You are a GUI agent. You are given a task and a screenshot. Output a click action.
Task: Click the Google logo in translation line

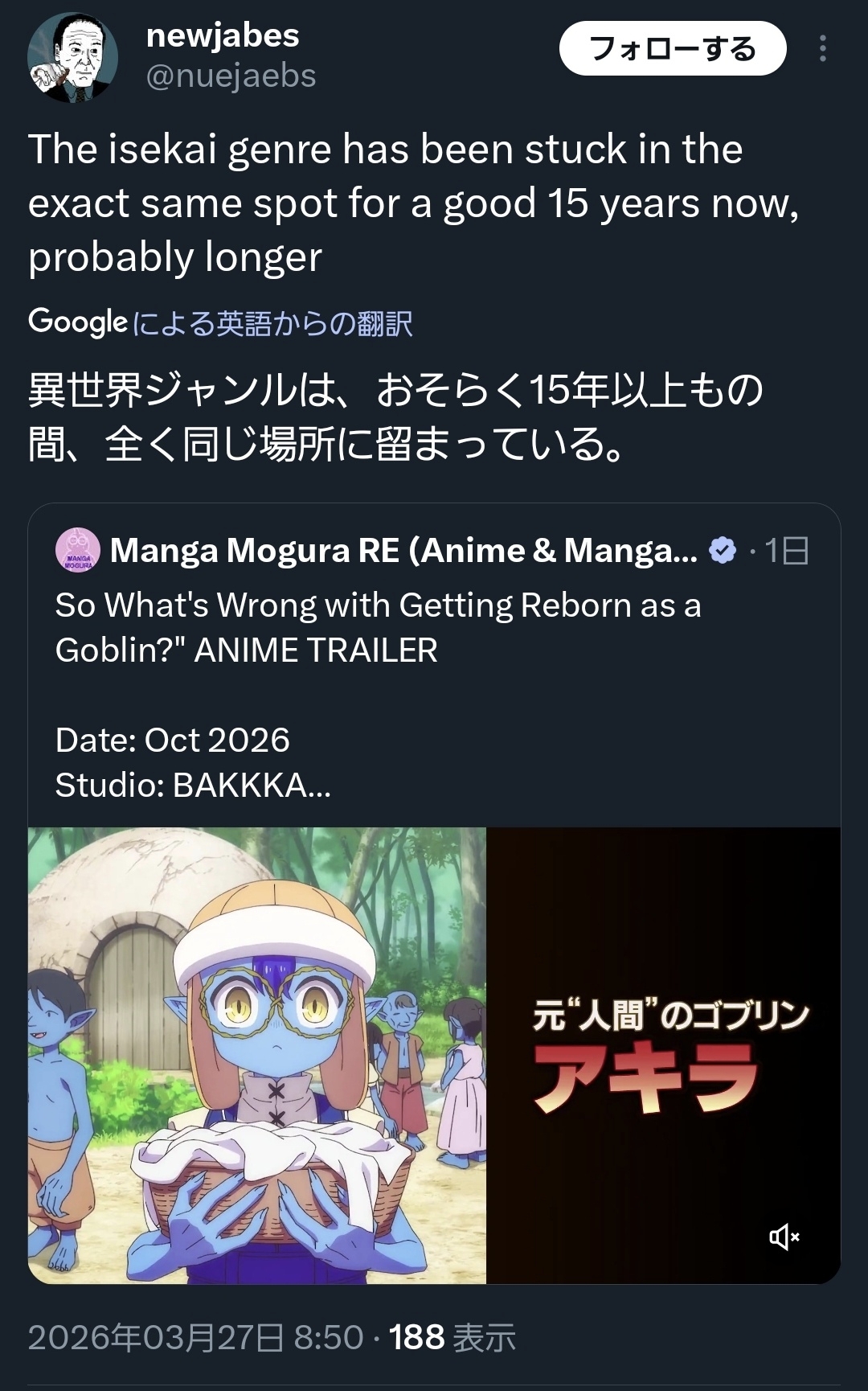click(x=77, y=322)
